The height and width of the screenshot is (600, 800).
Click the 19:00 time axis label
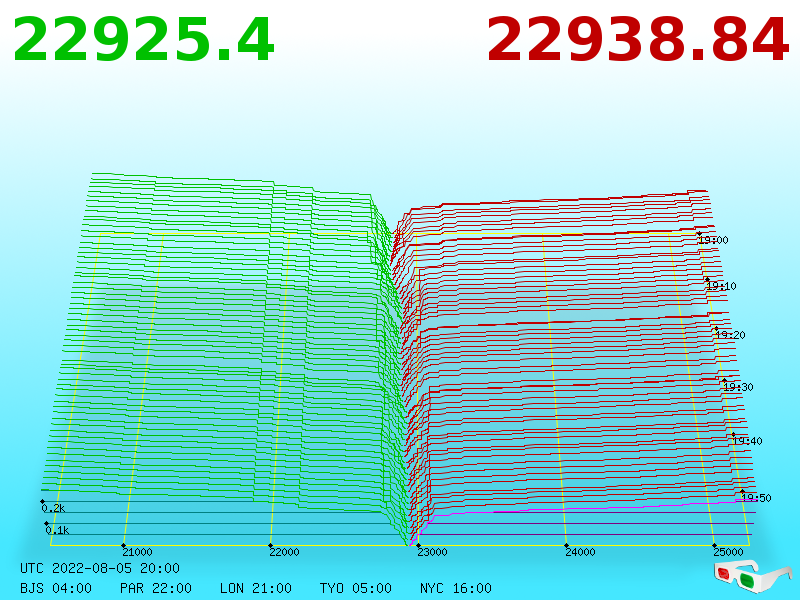tap(713, 240)
